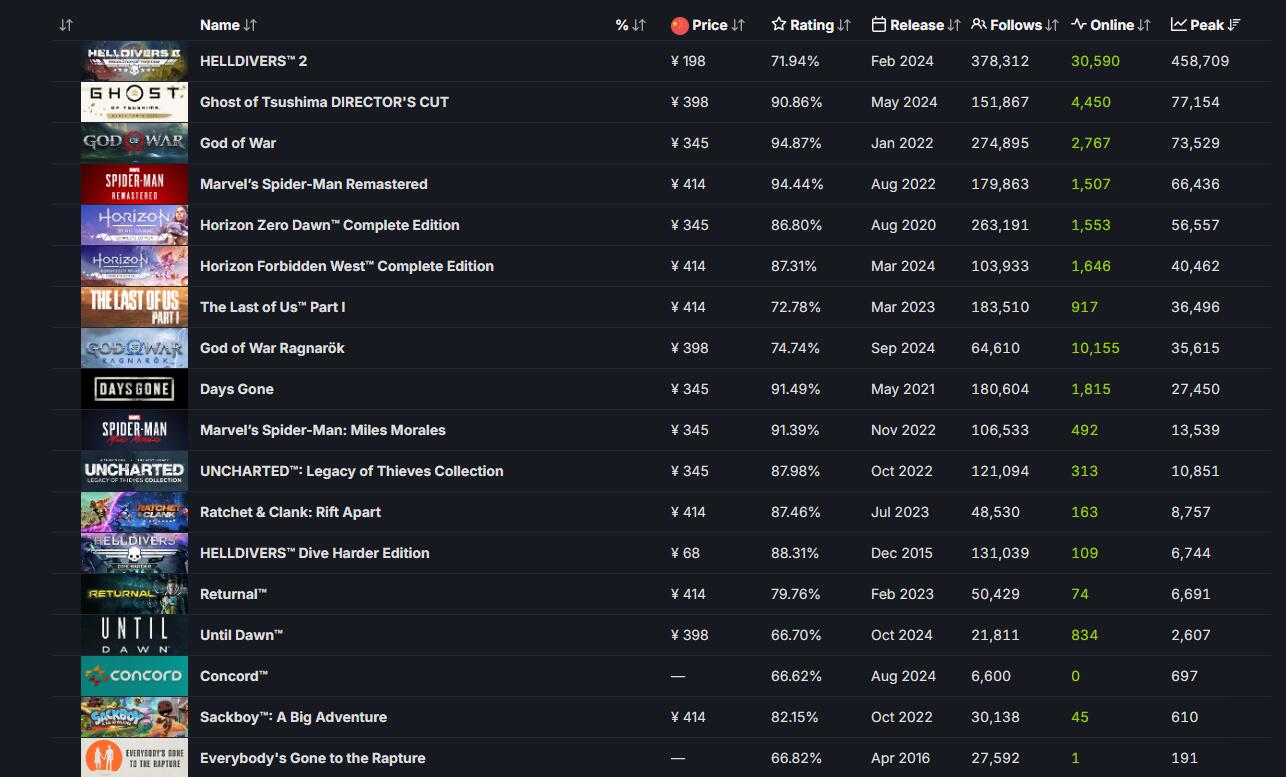Select Marvel's Spider-Man Remastered thumbnail

[134, 184]
